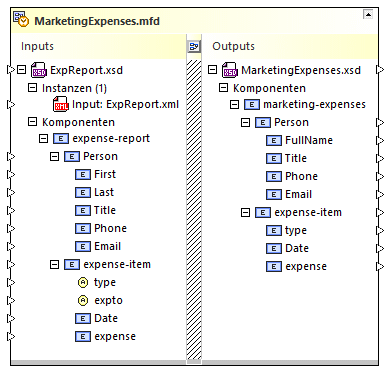Click the element icon beside FullName
Image resolution: width=388 pixels, height=375 pixels.
274,141
